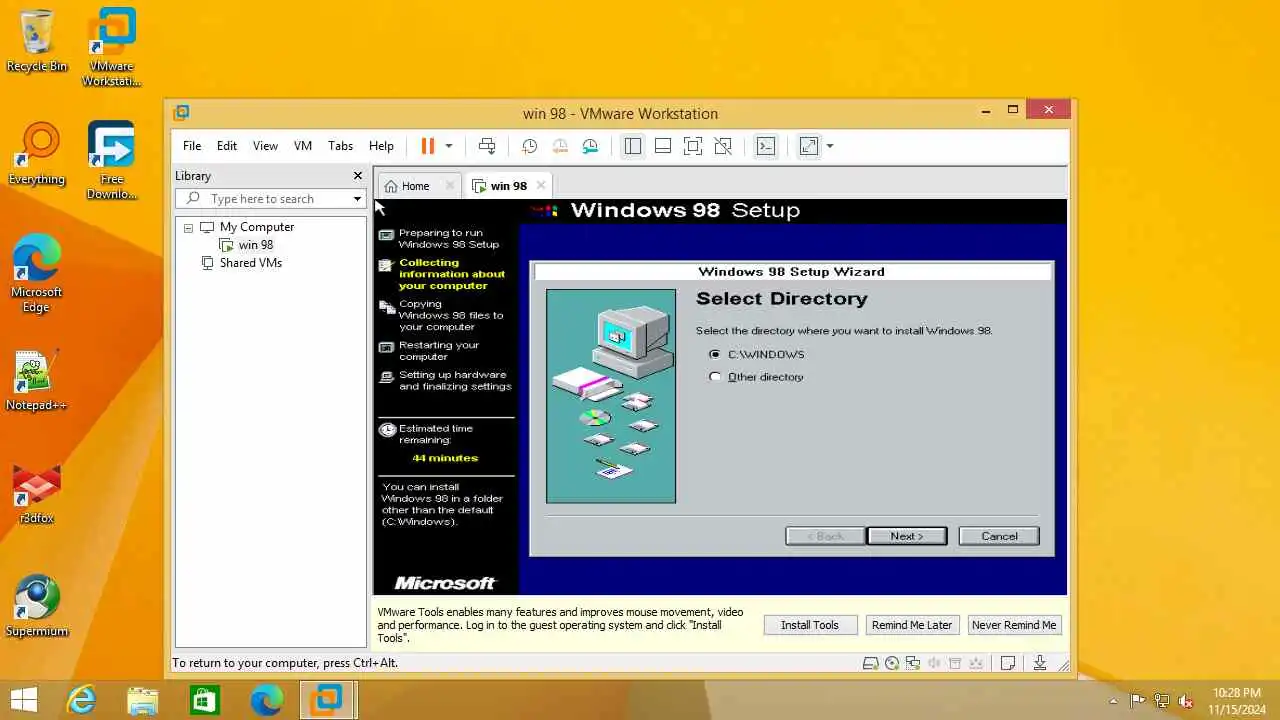
Task: Click Next in the Setup Wizard
Action: 907,536
